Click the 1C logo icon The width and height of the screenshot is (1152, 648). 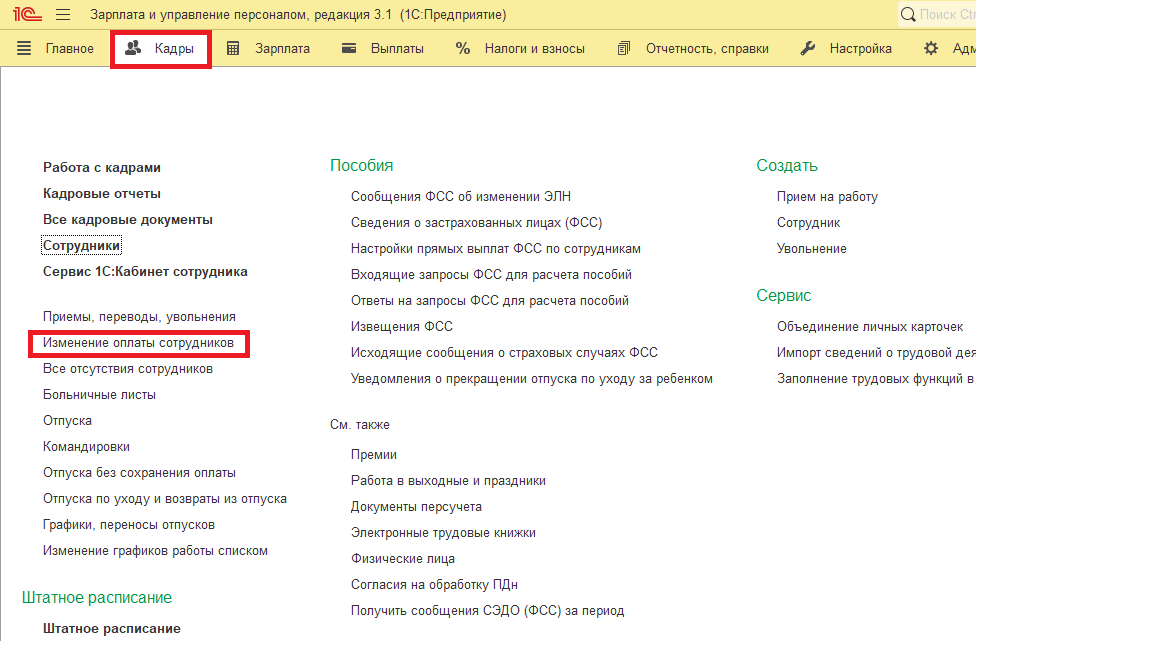point(27,14)
